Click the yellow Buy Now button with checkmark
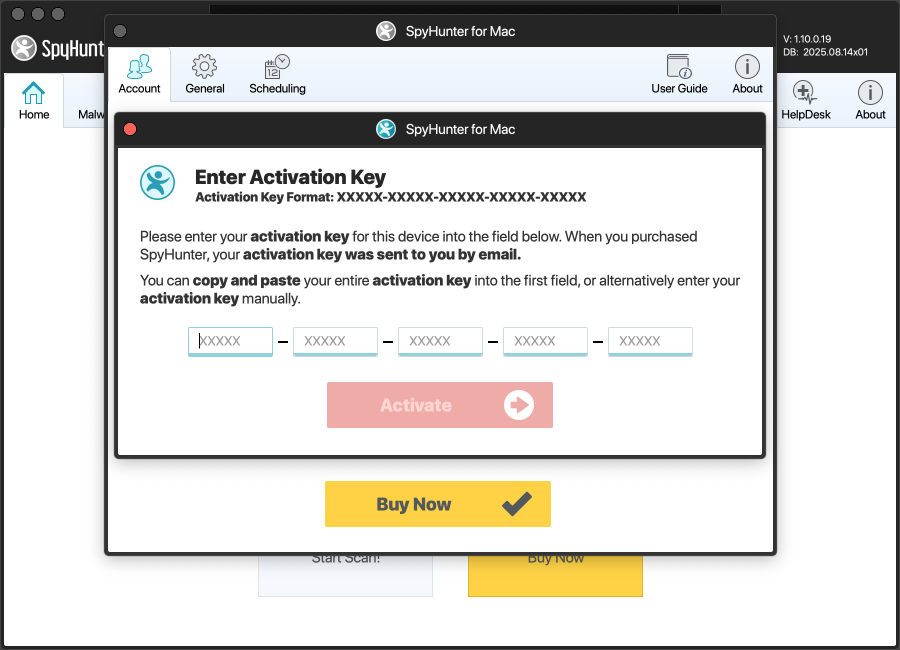This screenshot has height=650, width=900. pos(438,504)
